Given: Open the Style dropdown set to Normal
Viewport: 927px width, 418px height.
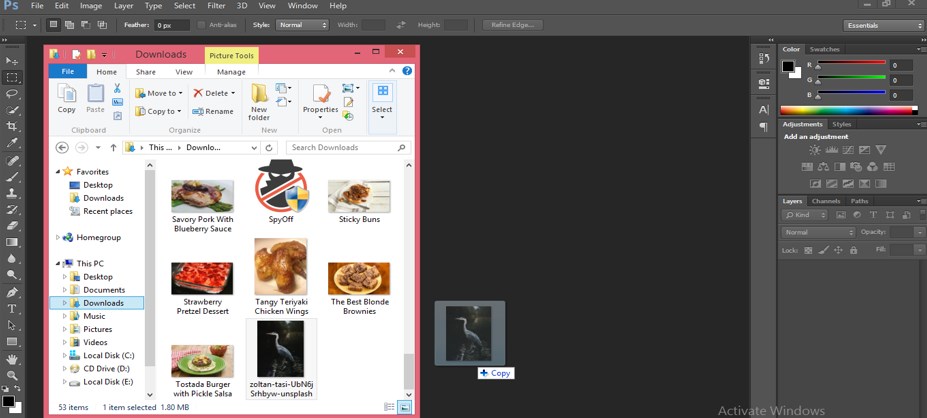Looking at the screenshot, I should click(302, 25).
